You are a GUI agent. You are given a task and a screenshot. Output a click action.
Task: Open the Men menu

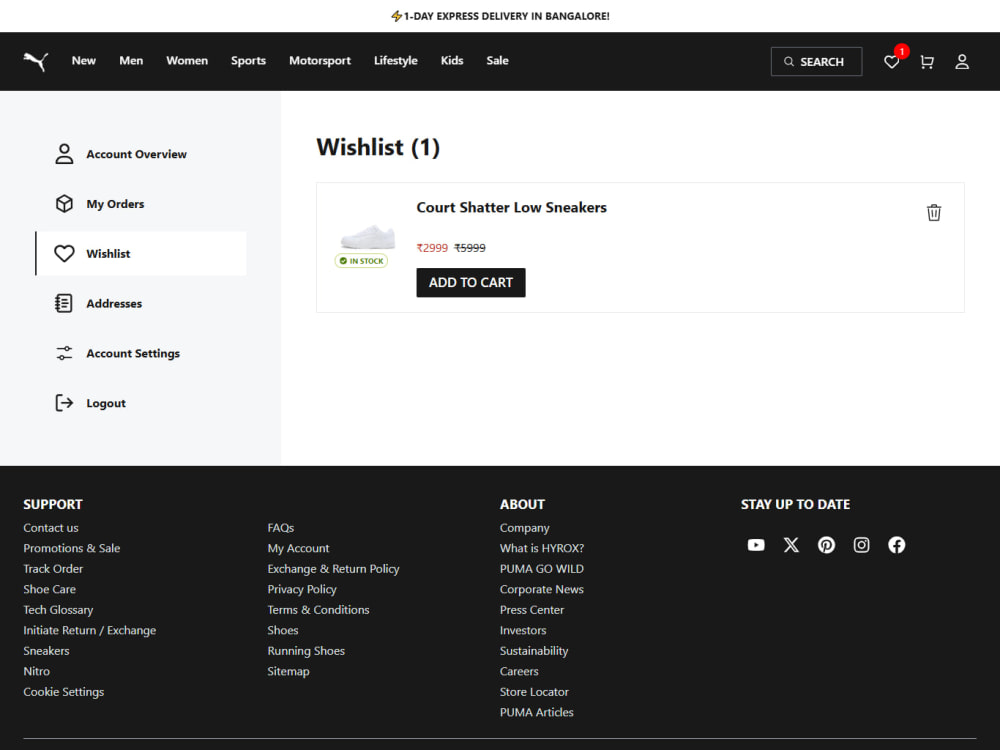click(131, 61)
